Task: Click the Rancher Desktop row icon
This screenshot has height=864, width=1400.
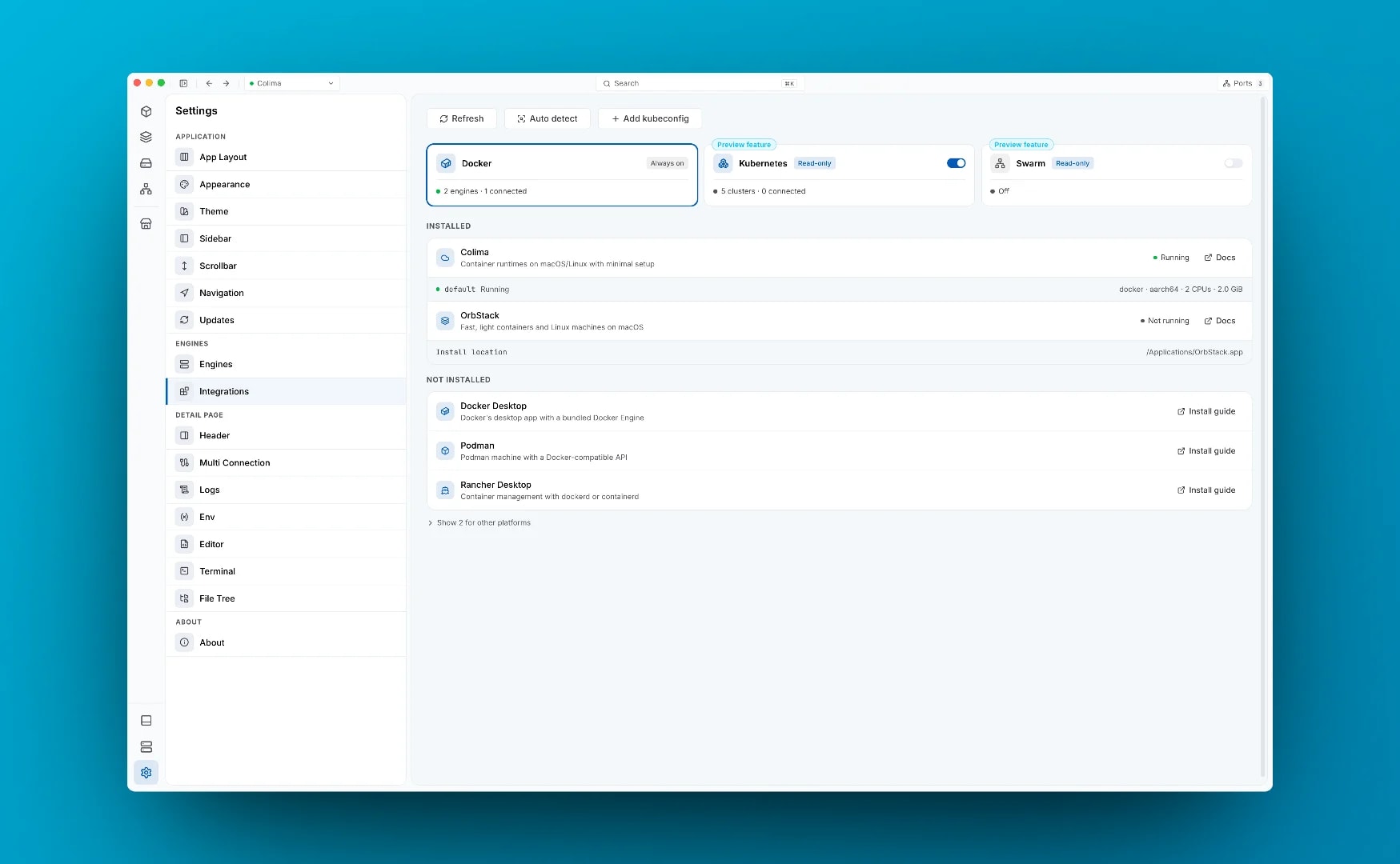Action: point(445,490)
